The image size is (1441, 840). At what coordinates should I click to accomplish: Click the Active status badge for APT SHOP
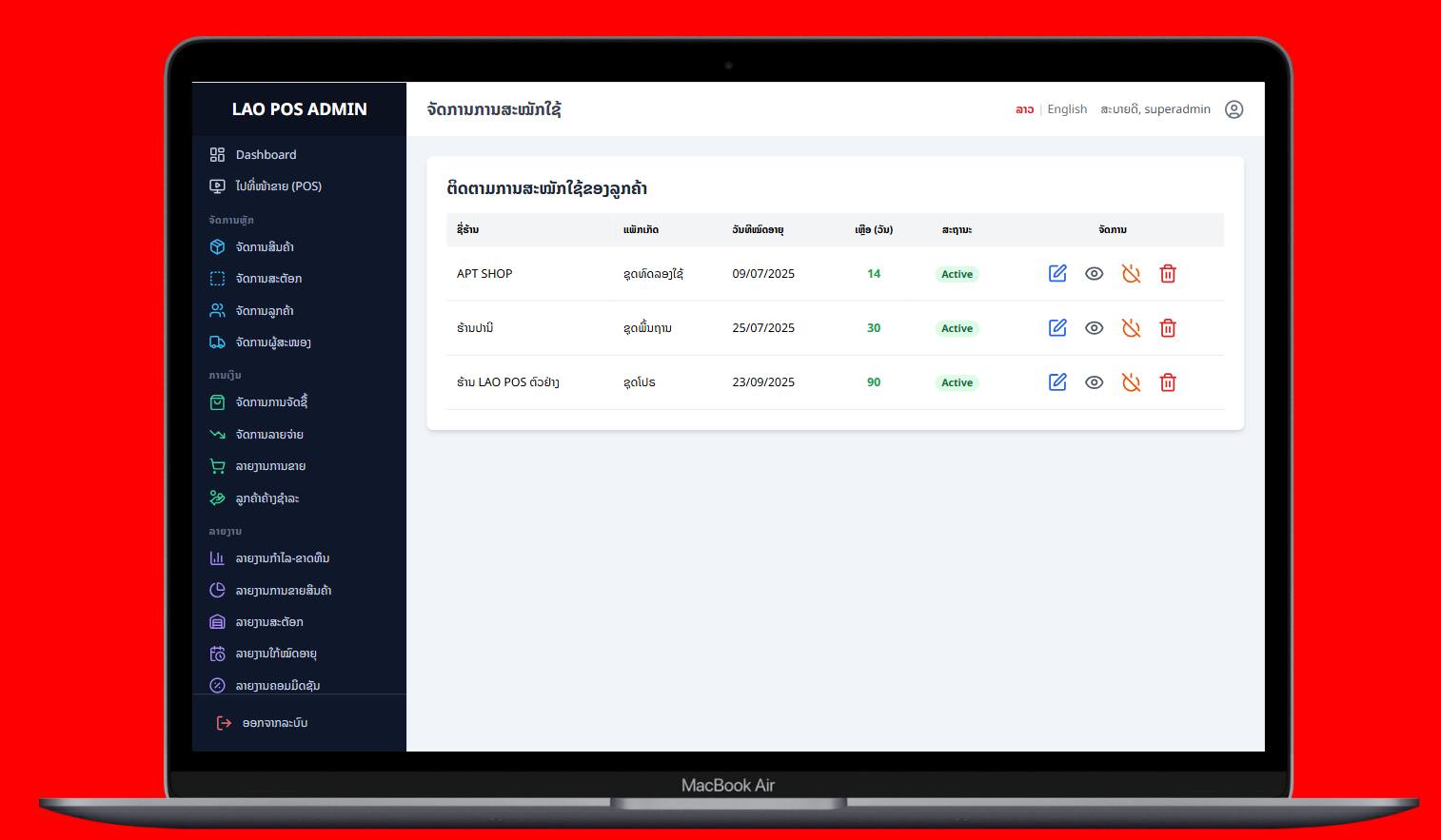[957, 274]
